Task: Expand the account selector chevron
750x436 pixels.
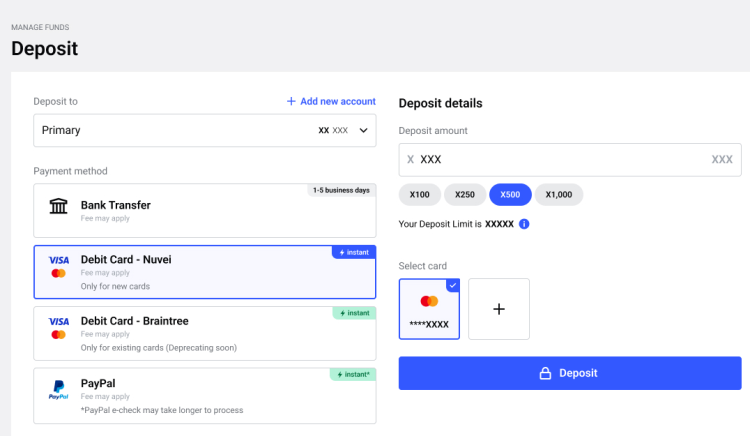Action: pyautogui.click(x=364, y=130)
